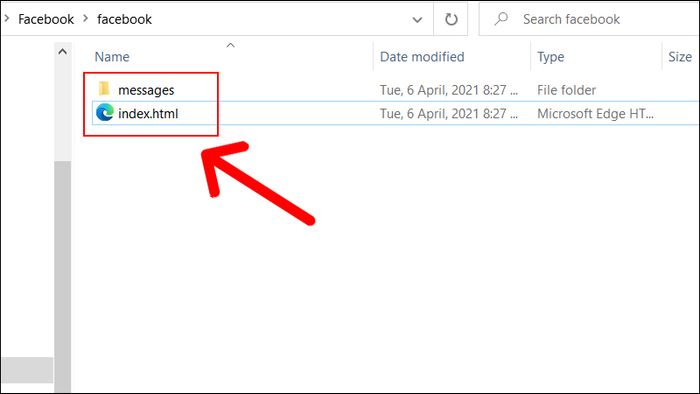Select the facebook breadcrumb segment
Viewport: 700px width, 394px height.
click(124, 19)
